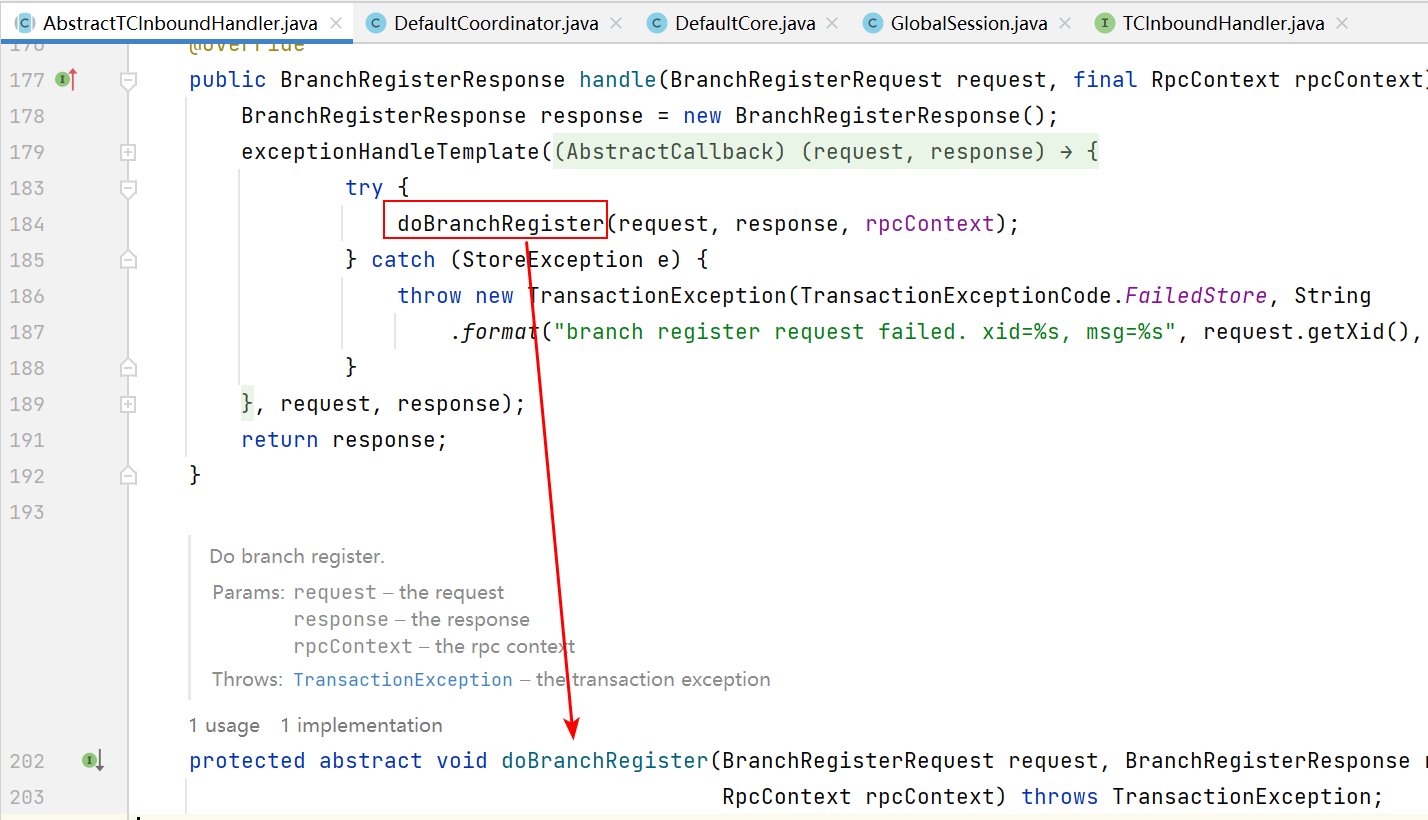
Task: Click the line number 191 in the gutter
Action: click(x=26, y=440)
